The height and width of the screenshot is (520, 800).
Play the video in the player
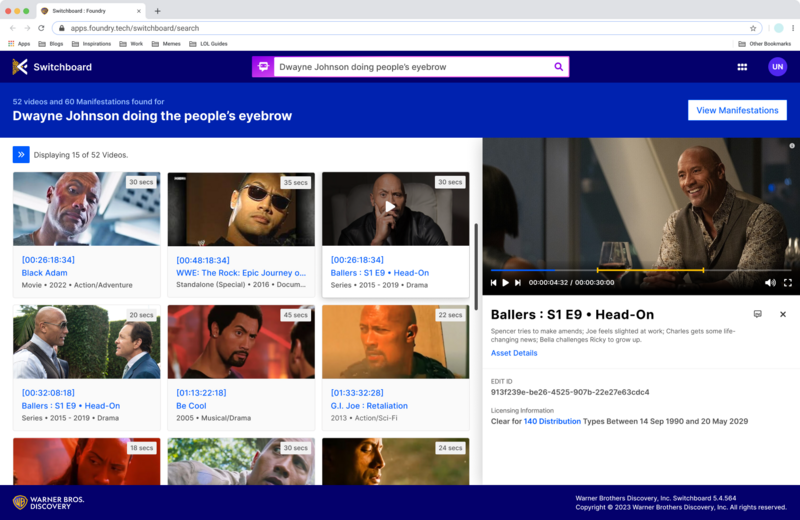coord(505,283)
